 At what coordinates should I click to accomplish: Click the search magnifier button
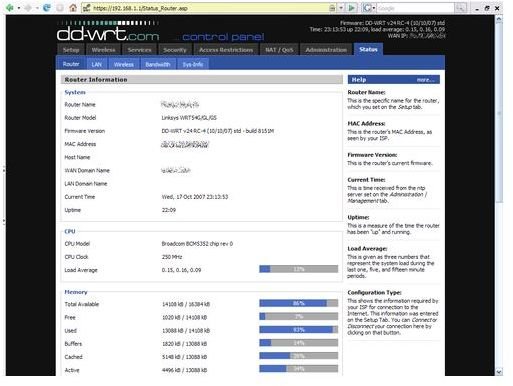pos(460,8)
